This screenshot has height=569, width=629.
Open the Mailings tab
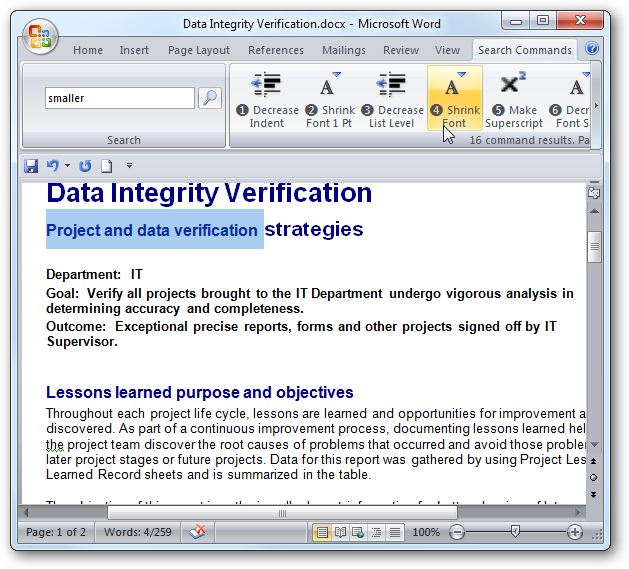[344, 50]
